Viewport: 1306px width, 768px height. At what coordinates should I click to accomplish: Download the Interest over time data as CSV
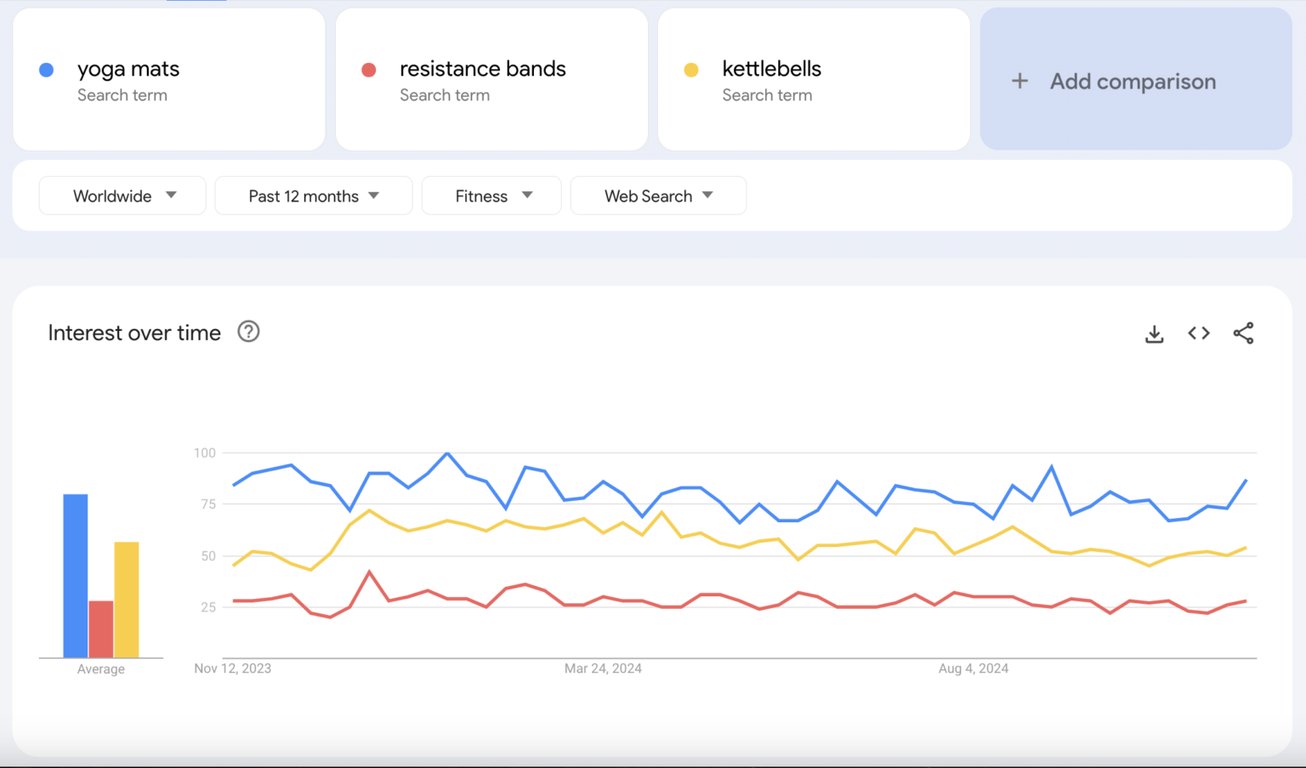[x=1154, y=333]
